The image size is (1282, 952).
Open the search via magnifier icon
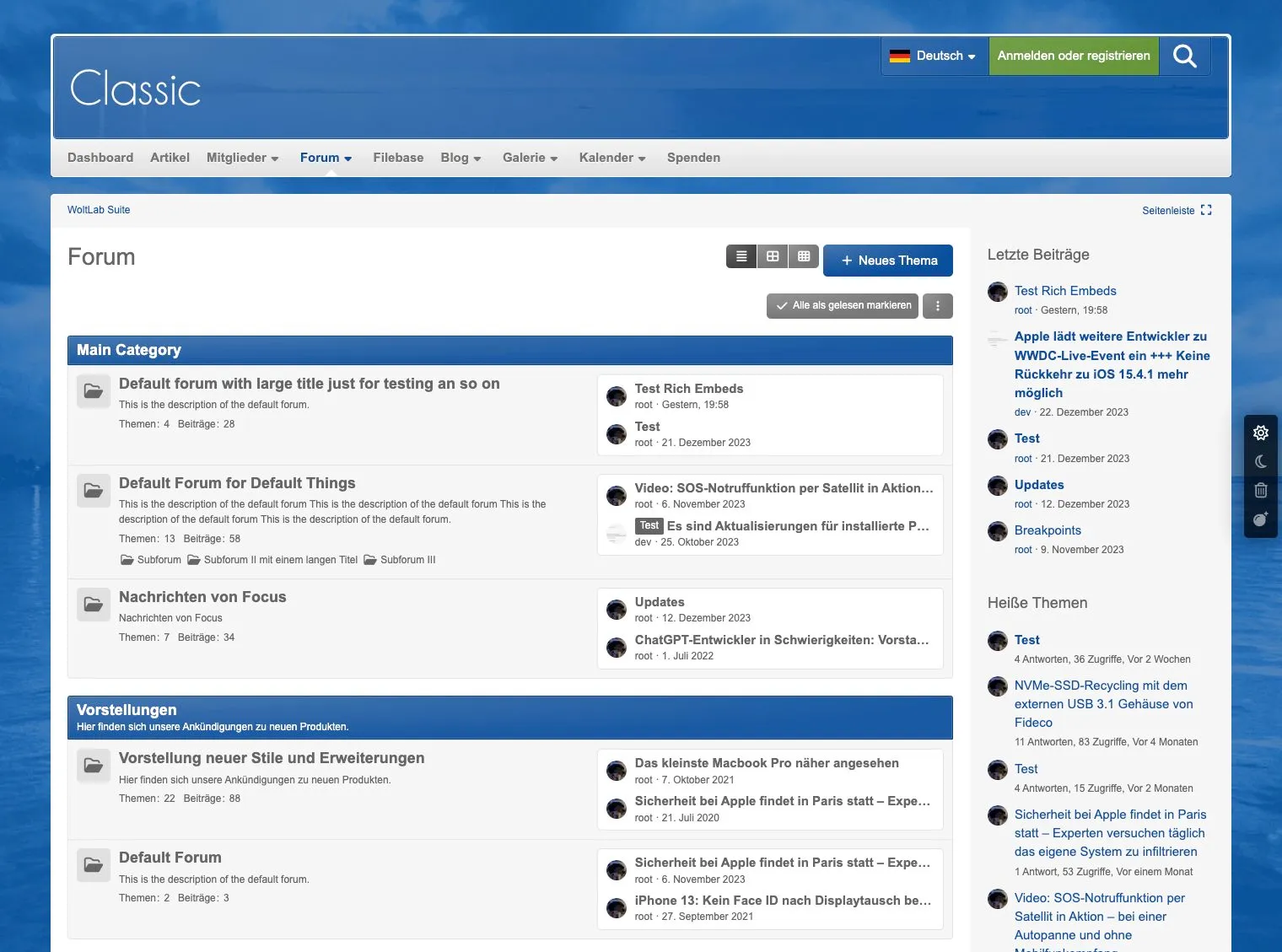tap(1184, 56)
